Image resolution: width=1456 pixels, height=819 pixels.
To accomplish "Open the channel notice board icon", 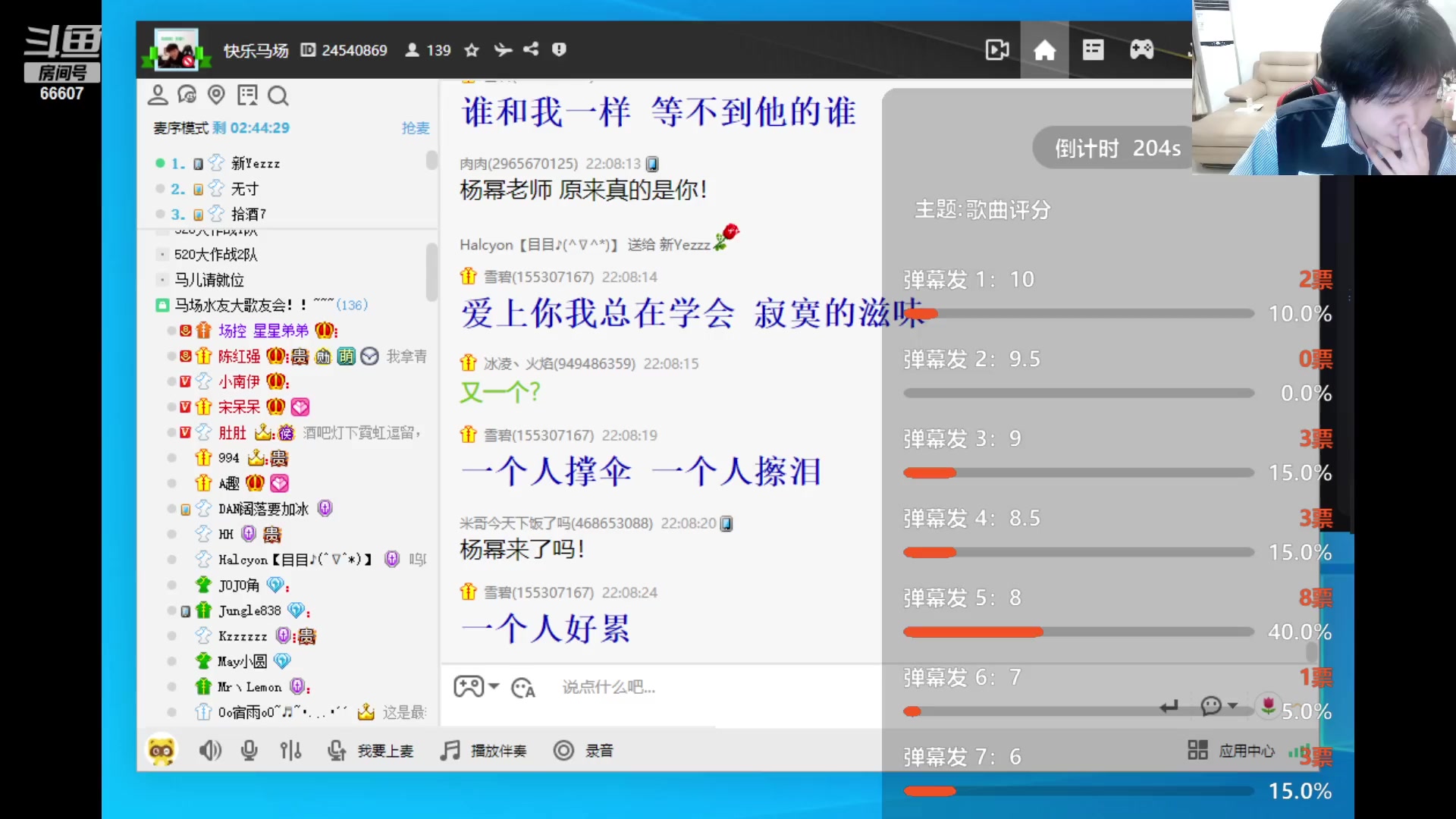I will [247, 95].
